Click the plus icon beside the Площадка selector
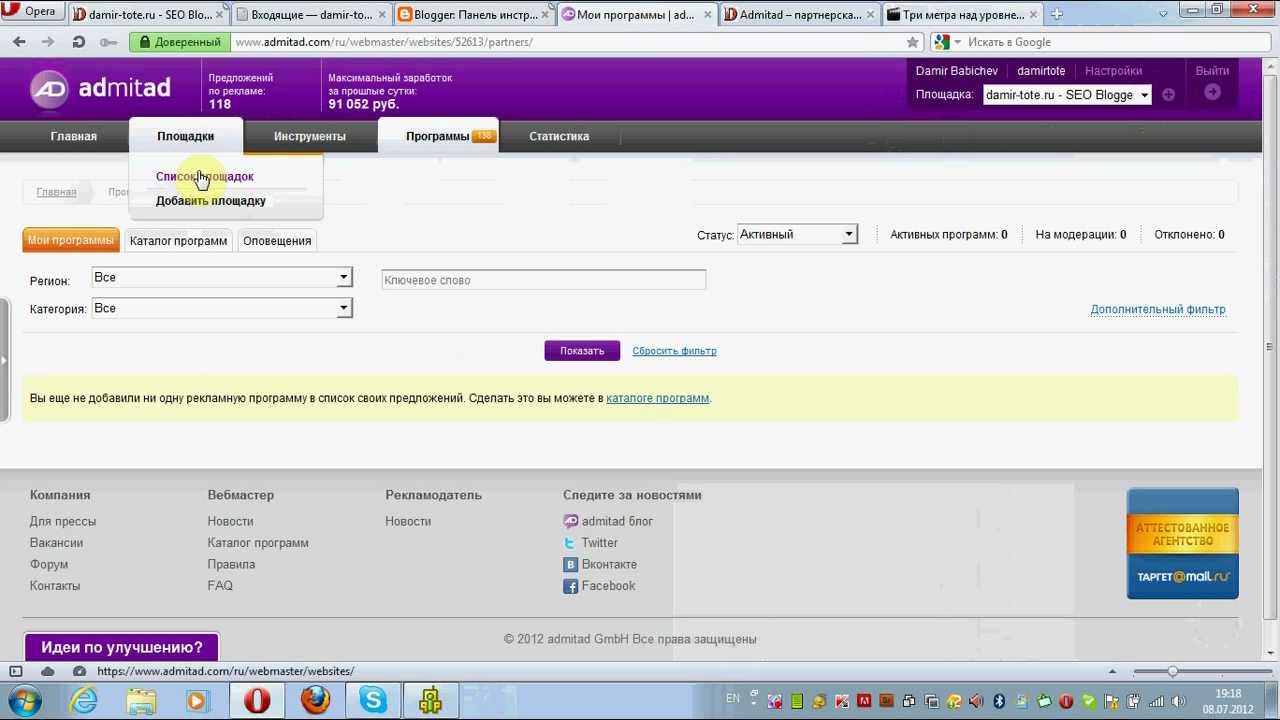 click(1168, 94)
